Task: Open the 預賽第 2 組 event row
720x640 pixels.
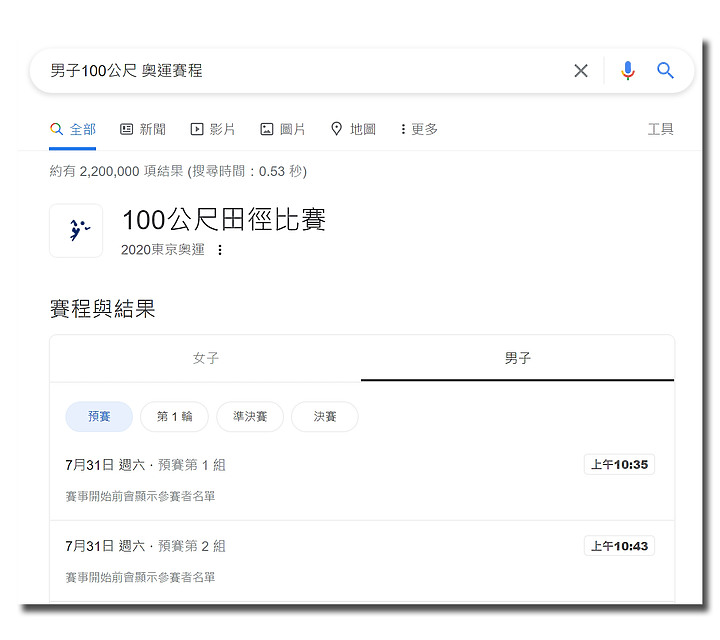Action: pyautogui.click(x=362, y=561)
